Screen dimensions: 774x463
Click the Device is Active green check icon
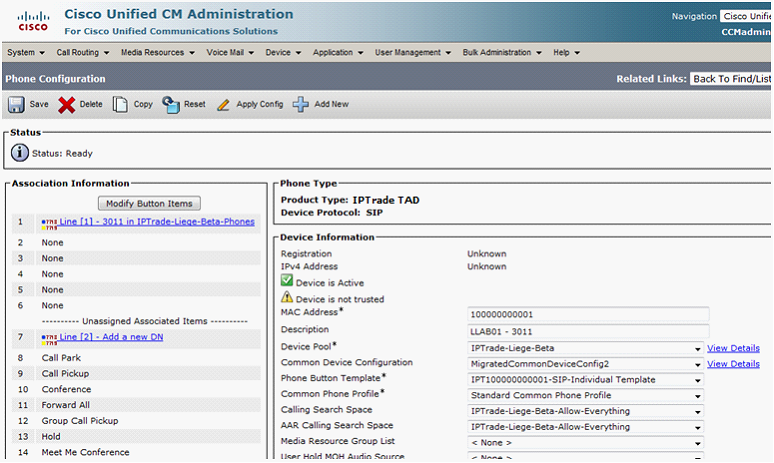click(287, 280)
